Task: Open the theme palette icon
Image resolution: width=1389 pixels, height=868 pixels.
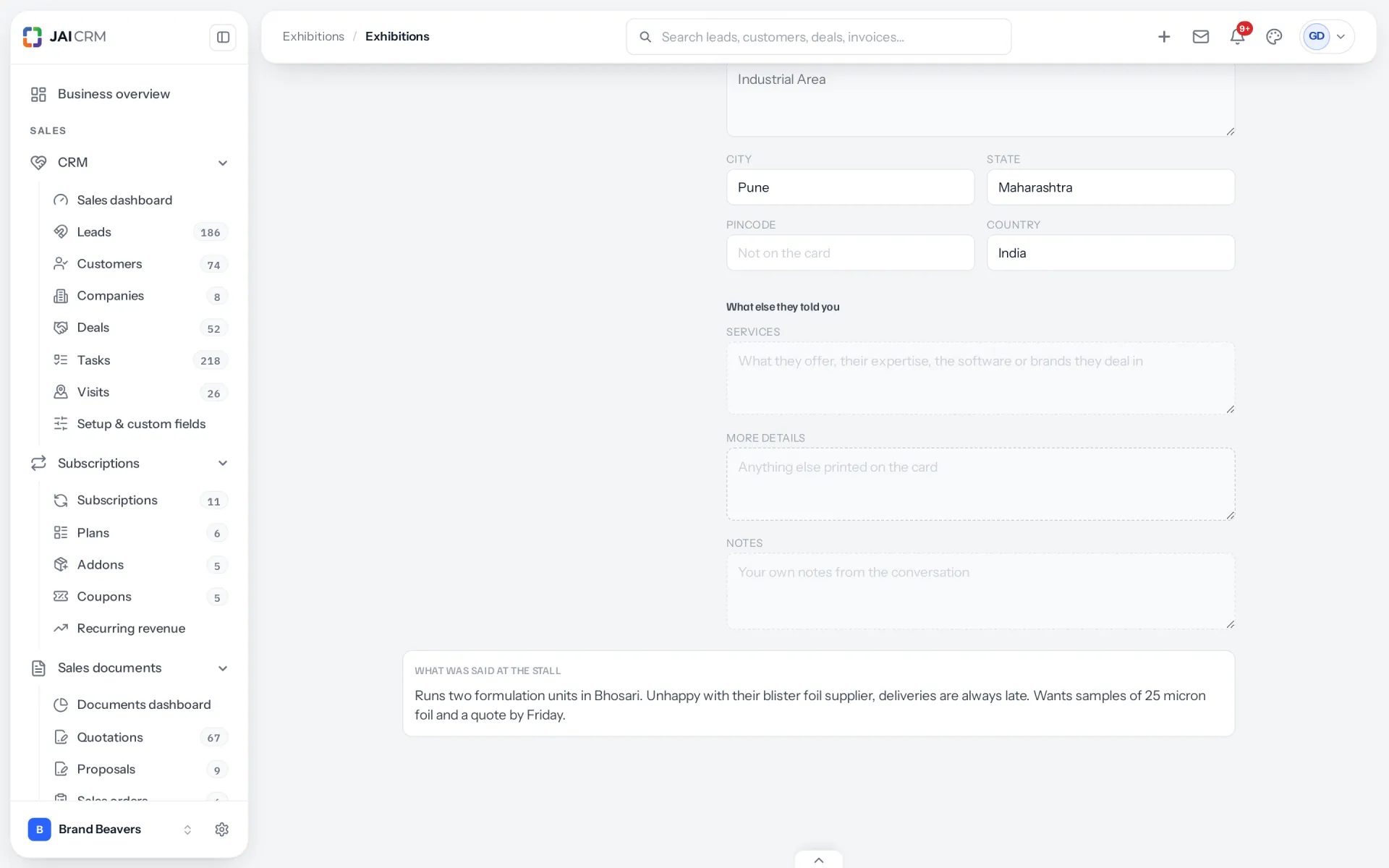Action: [1274, 37]
